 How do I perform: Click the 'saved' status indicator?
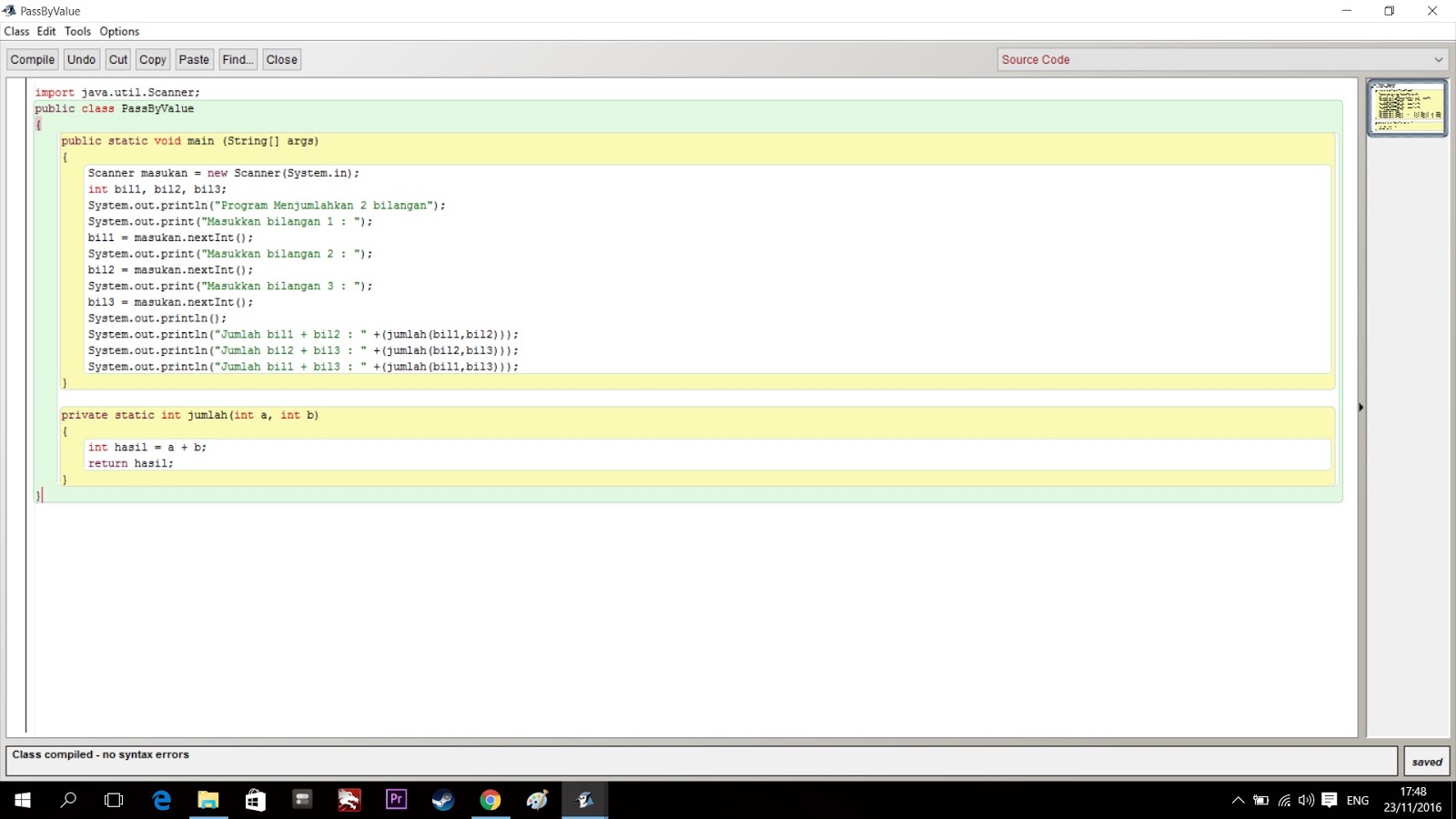click(x=1427, y=762)
